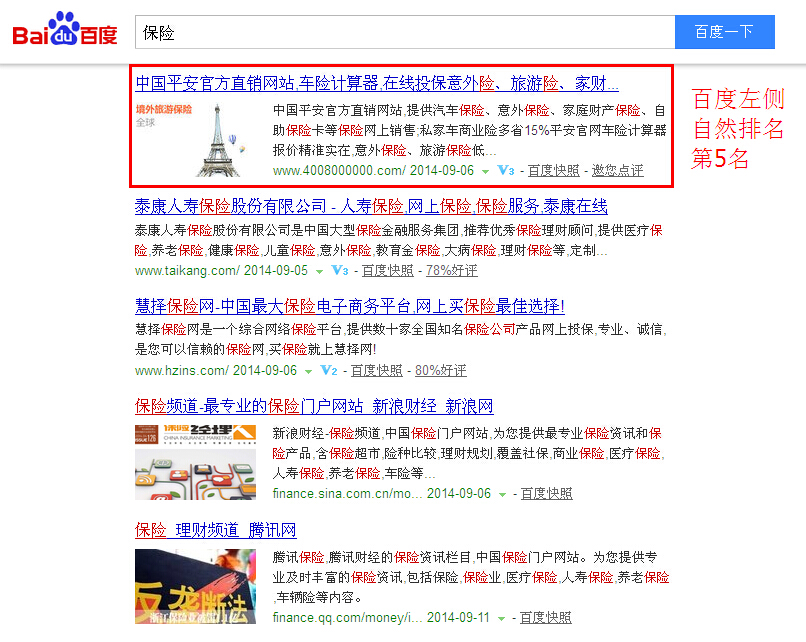Click the V3 badge on Ping An result
Screen dimensions: 806x642
click(x=506, y=171)
